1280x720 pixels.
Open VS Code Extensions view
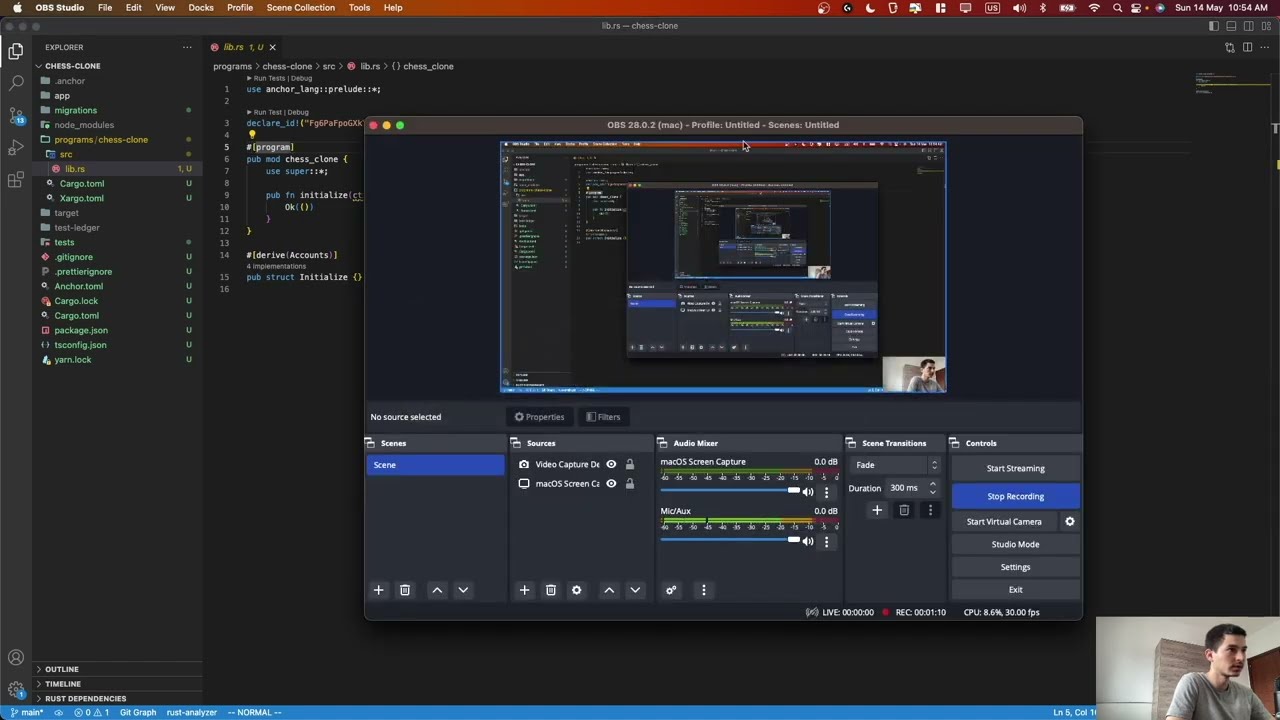point(16,180)
